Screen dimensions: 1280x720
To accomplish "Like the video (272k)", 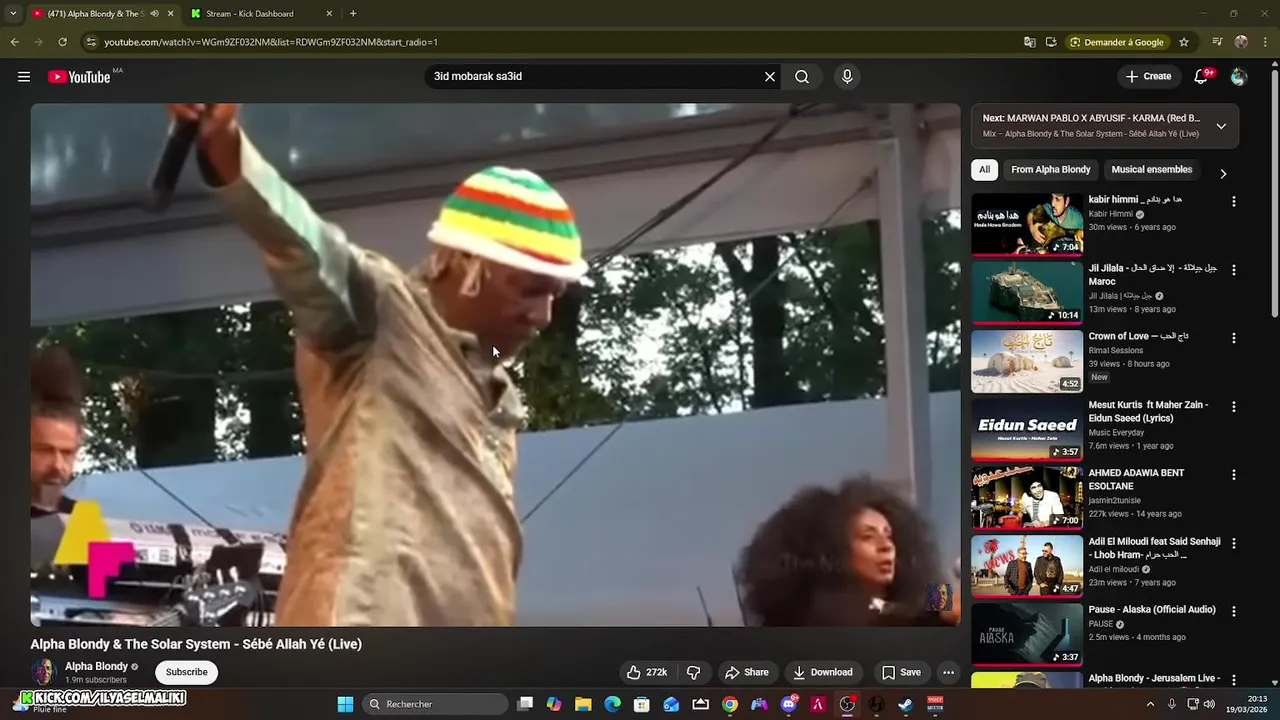I will (647, 672).
